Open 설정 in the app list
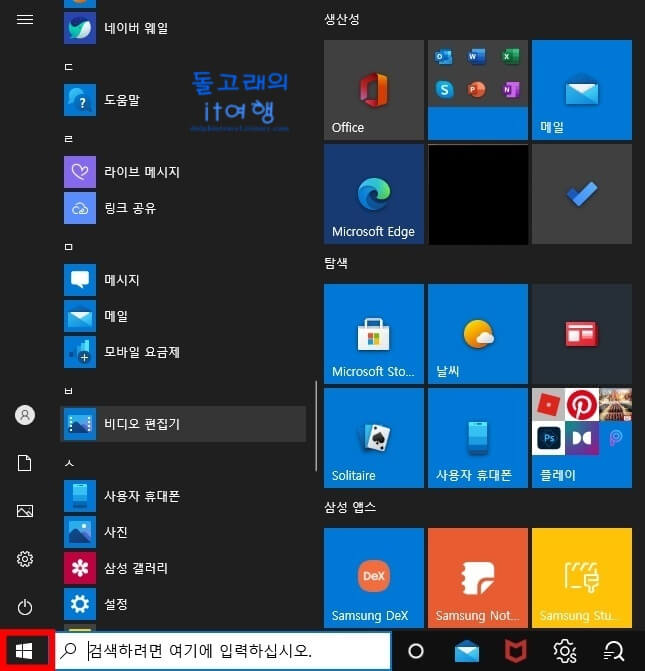 tap(184, 604)
